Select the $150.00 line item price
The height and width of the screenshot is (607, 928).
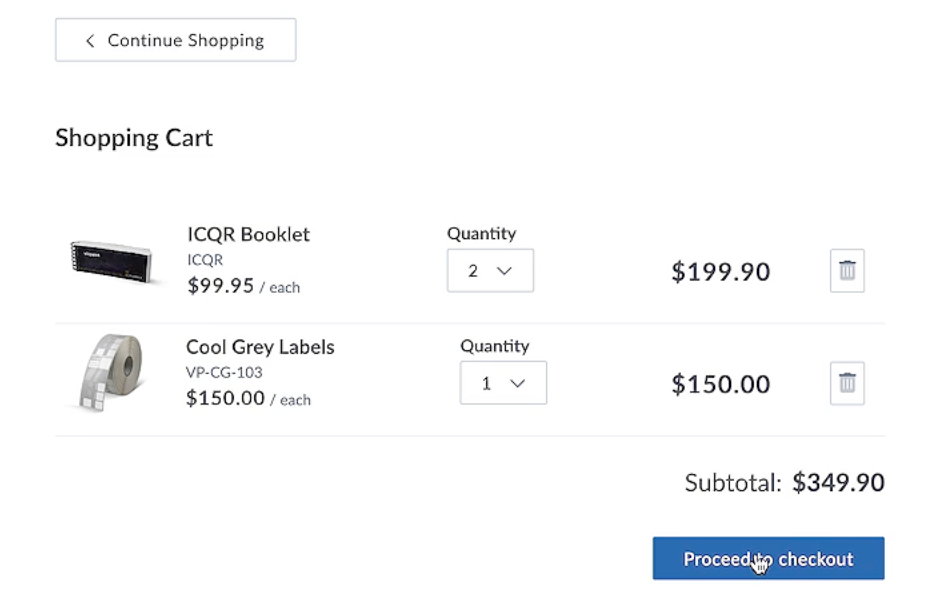(720, 384)
